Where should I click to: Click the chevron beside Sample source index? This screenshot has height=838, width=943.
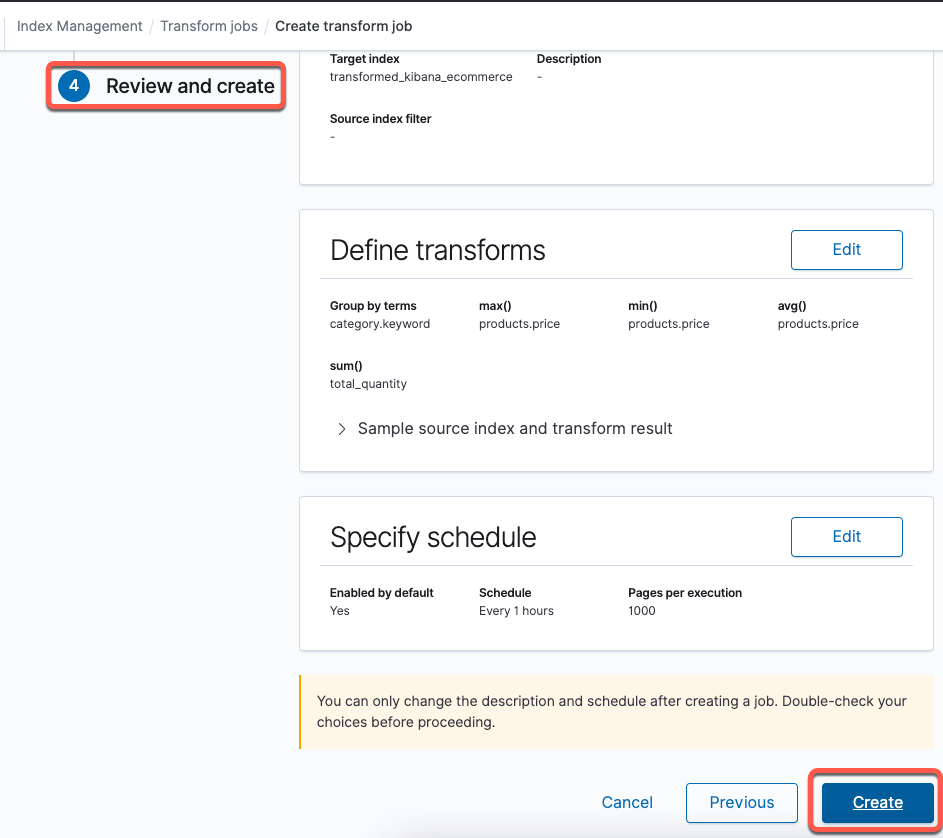342,429
